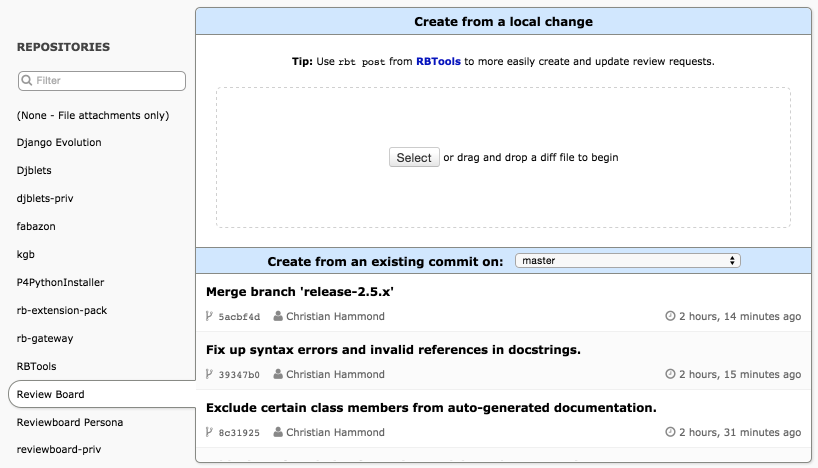Click the clock icon by 2 hours, 31 minutes ago

[x=670, y=432]
